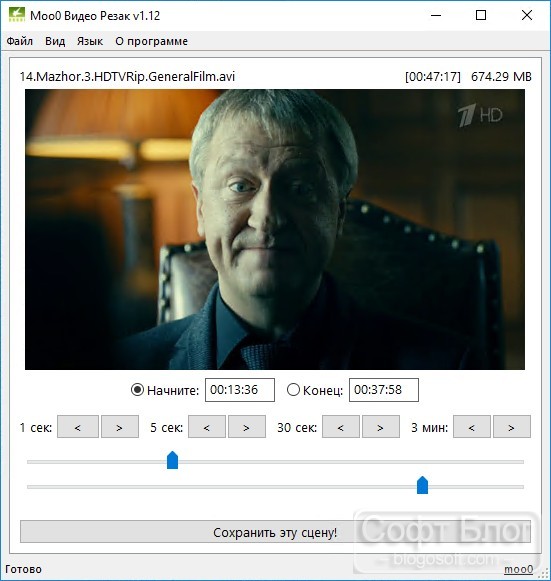Step back 30 seconds with < button
The width and height of the screenshot is (551, 581).
click(x=341, y=427)
